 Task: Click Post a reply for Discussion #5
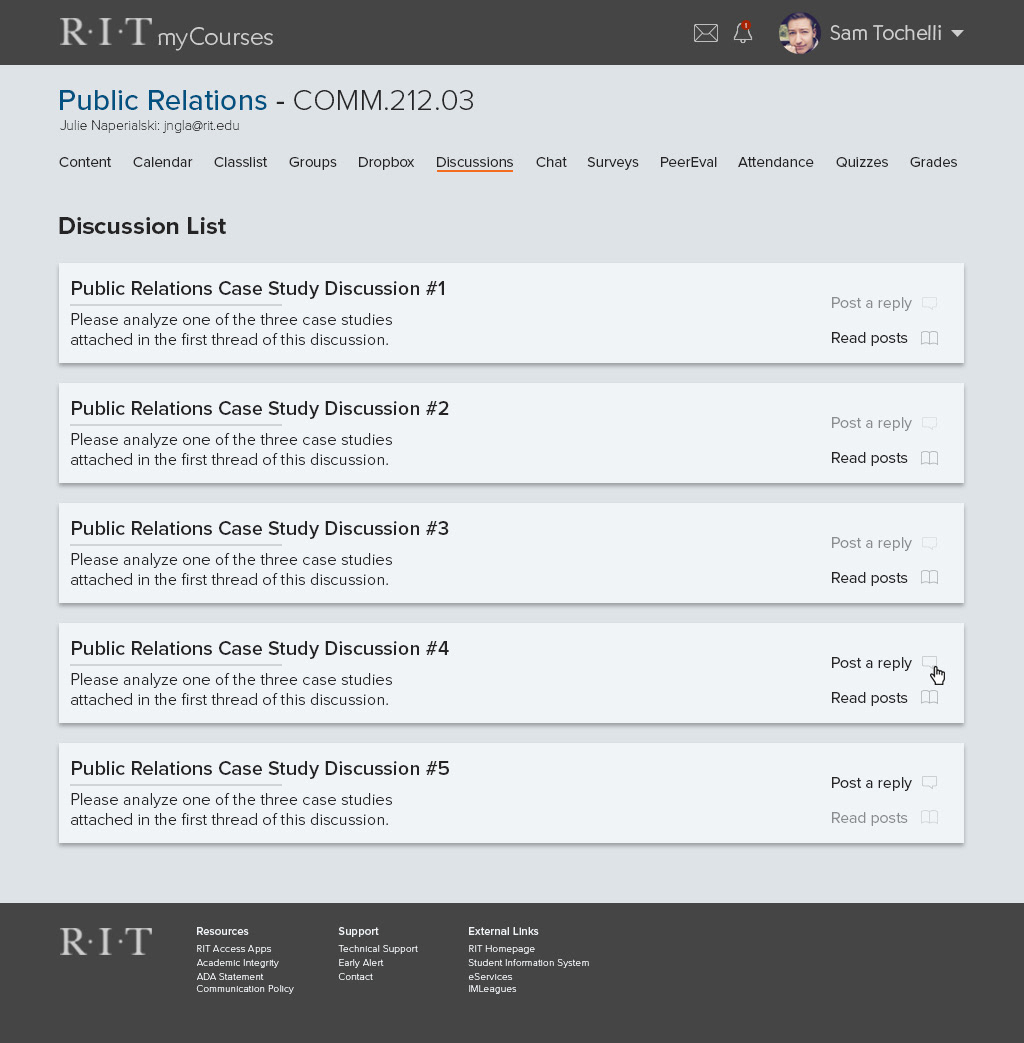(871, 783)
